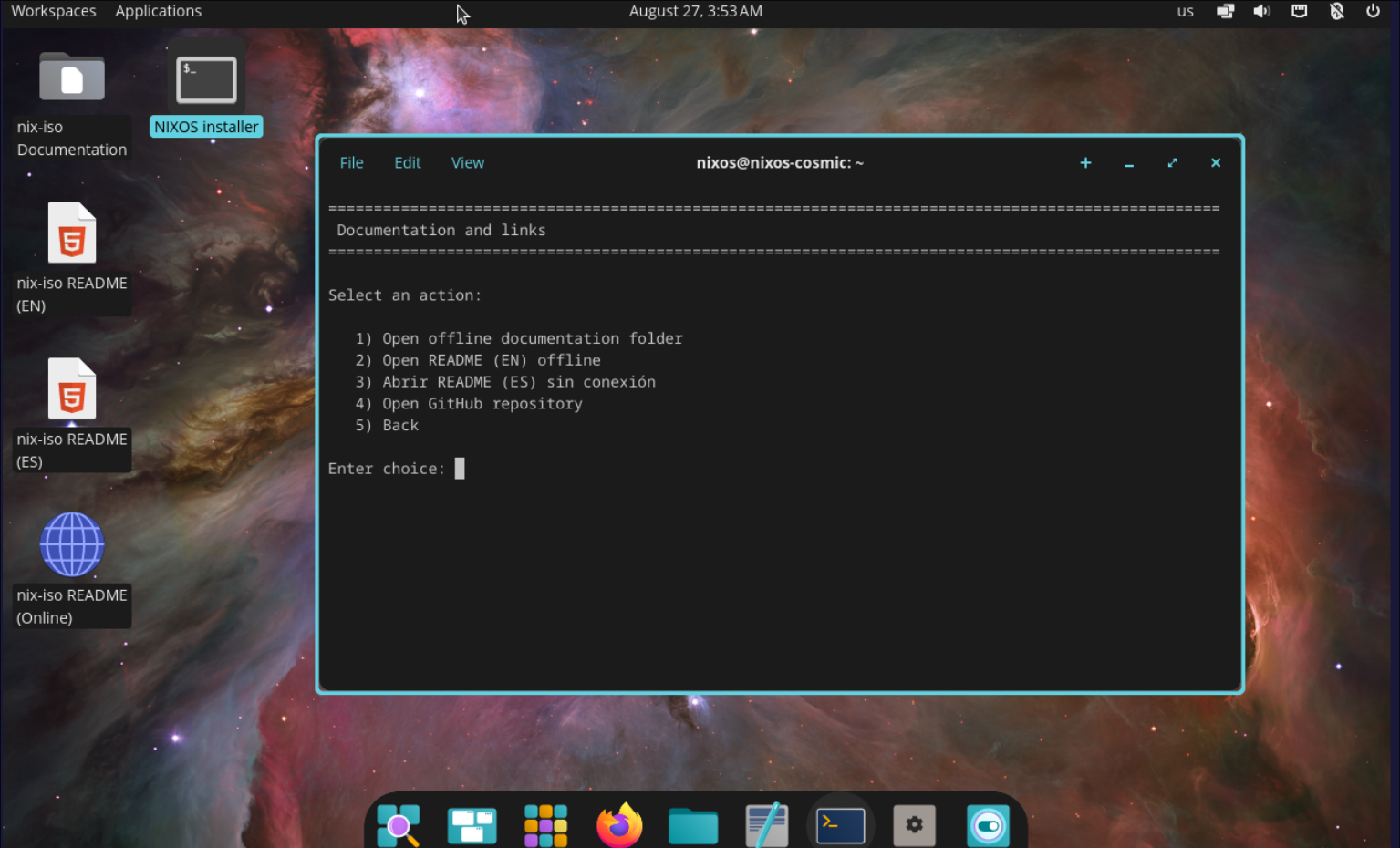Viewport: 1400px width, 848px height.
Task: Close the terminal window
Action: coord(1216,162)
